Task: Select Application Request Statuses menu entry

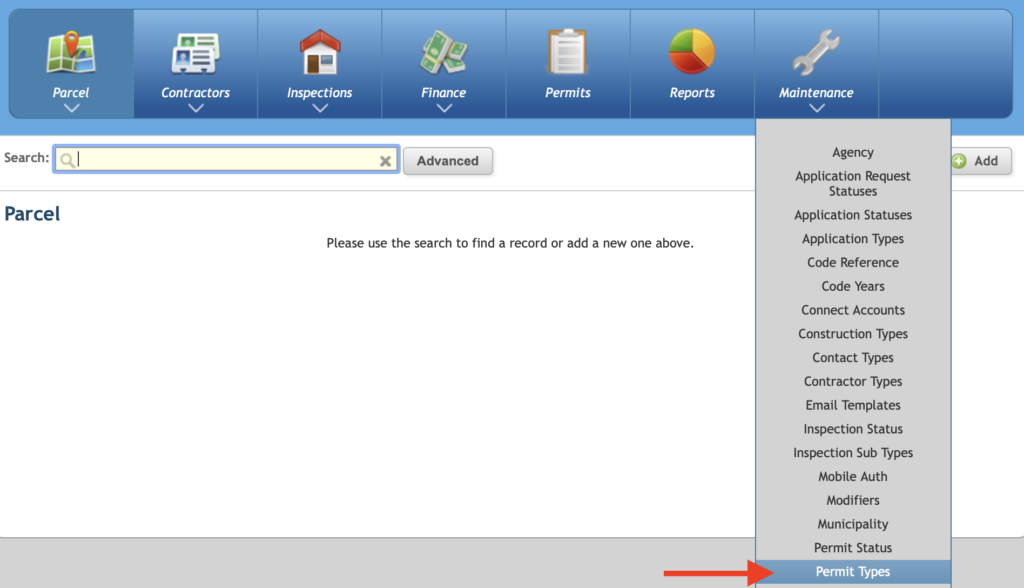Action: coord(853,184)
